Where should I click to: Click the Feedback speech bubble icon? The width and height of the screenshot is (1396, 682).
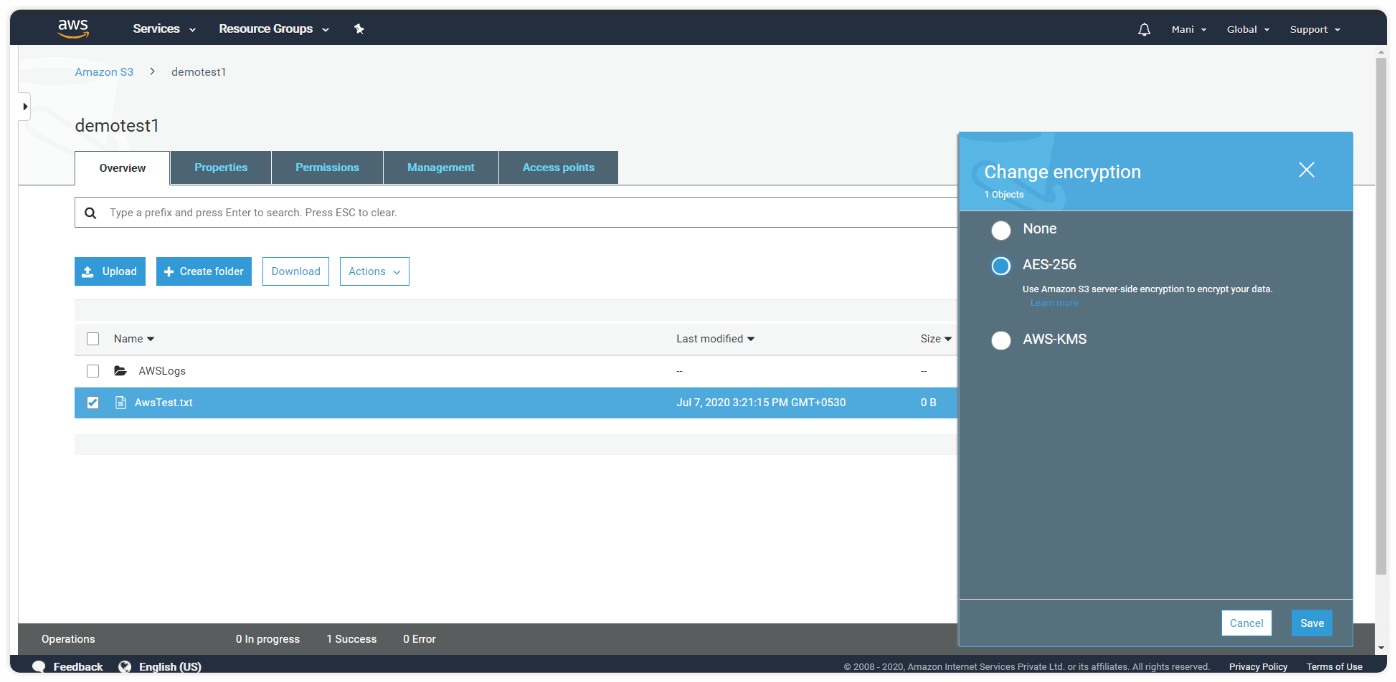[x=39, y=667]
